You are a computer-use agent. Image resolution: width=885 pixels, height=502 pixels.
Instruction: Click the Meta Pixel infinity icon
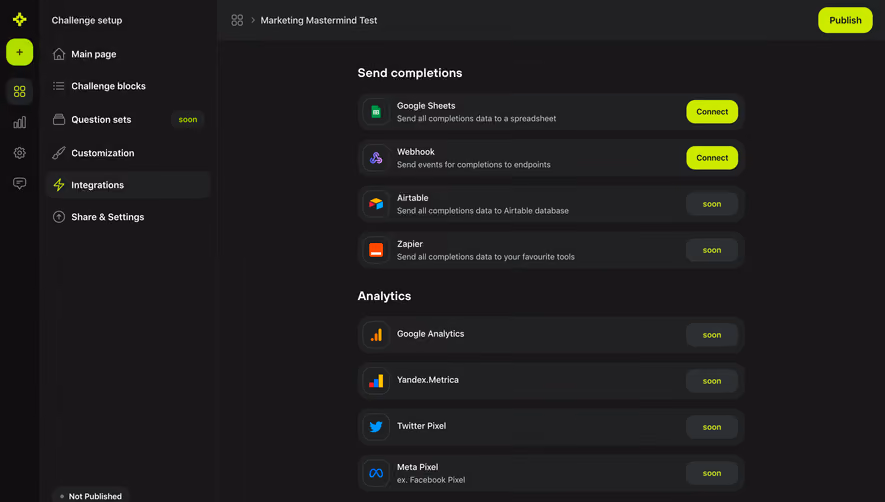point(376,473)
